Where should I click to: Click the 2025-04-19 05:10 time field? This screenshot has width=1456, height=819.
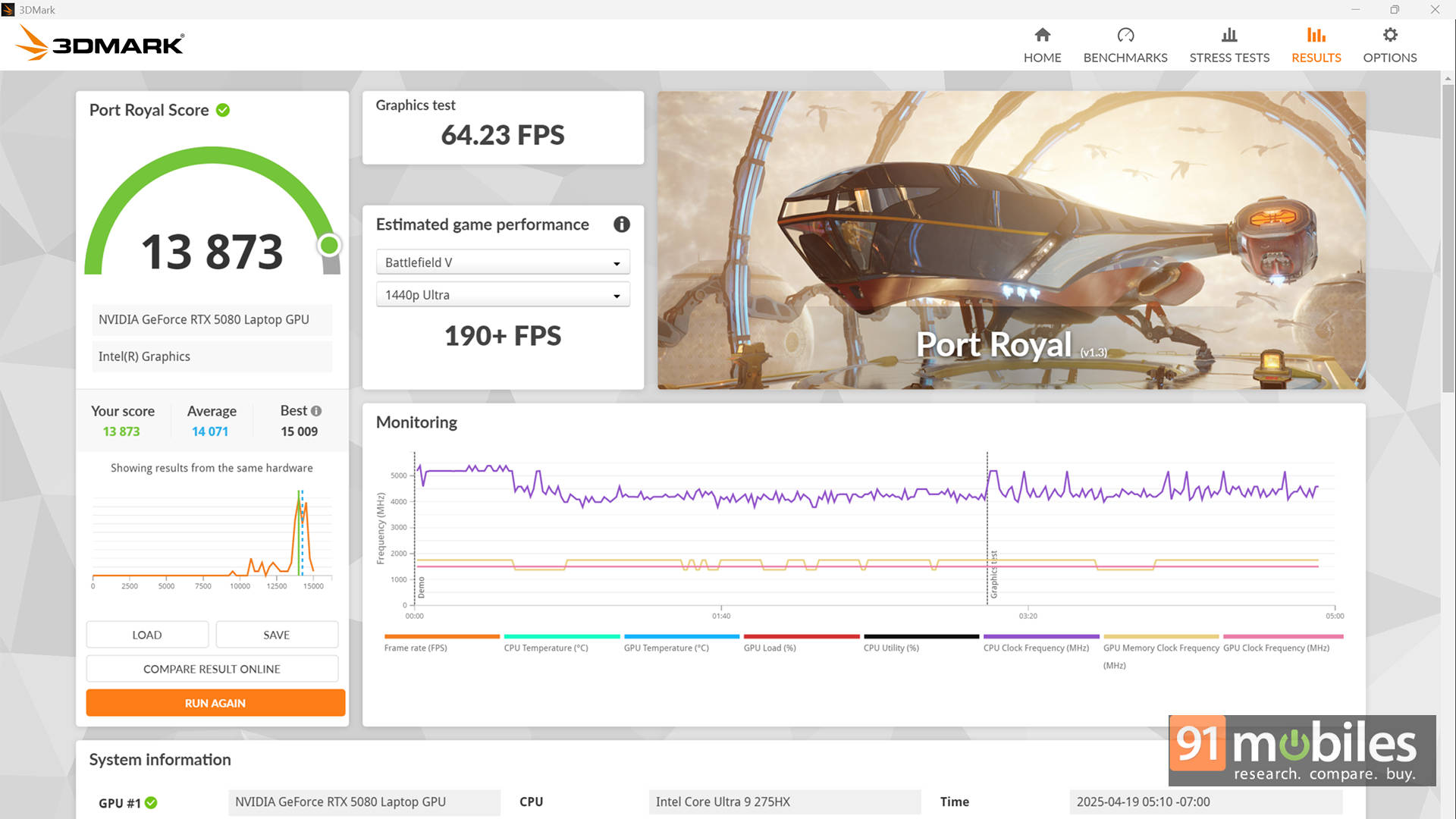coord(1205,802)
